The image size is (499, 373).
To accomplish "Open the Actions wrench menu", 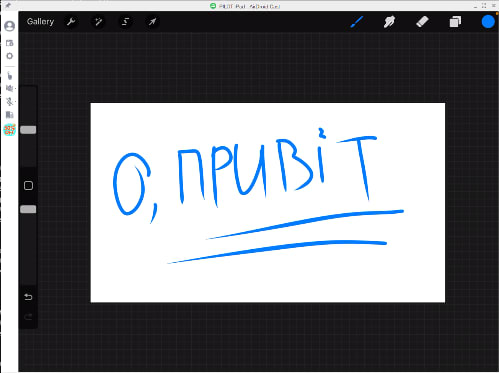I will [x=71, y=22].
